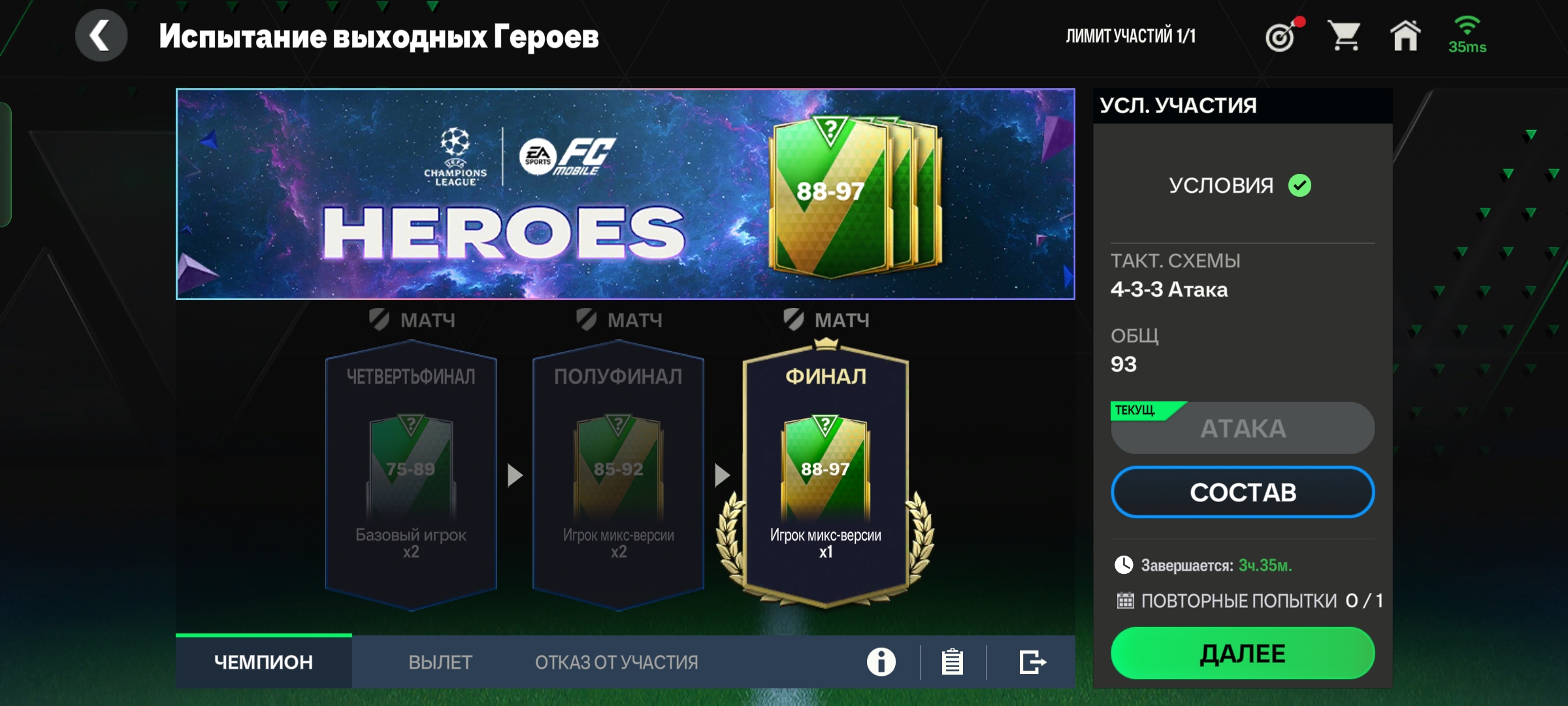The image size is (1568, 706).
Task: Select the Чемпион tab
Action: pos(263,662)
